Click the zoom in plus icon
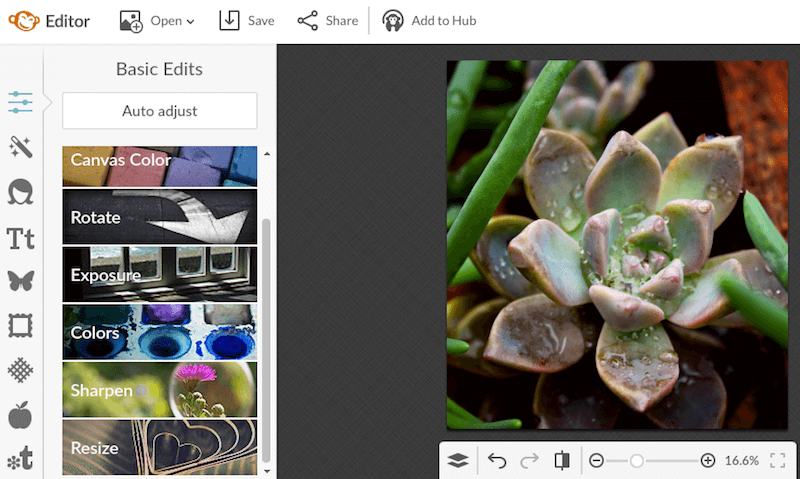 (708, 461)
